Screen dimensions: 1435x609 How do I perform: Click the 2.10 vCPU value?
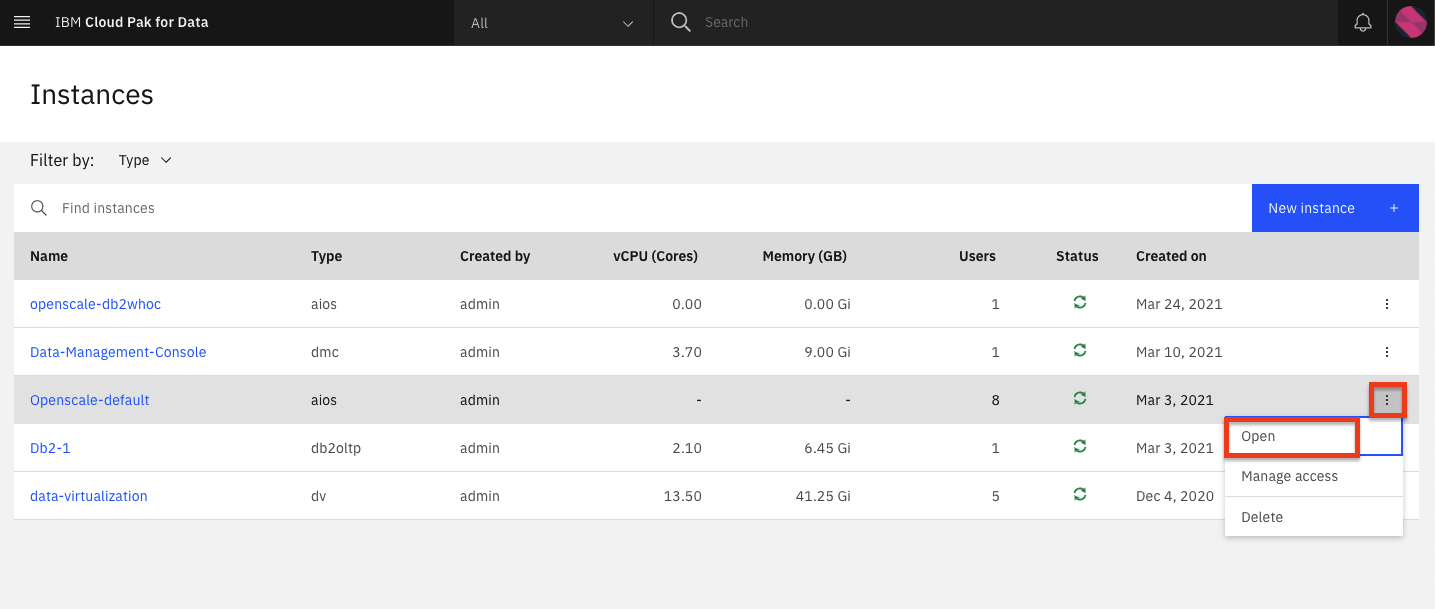687,448
